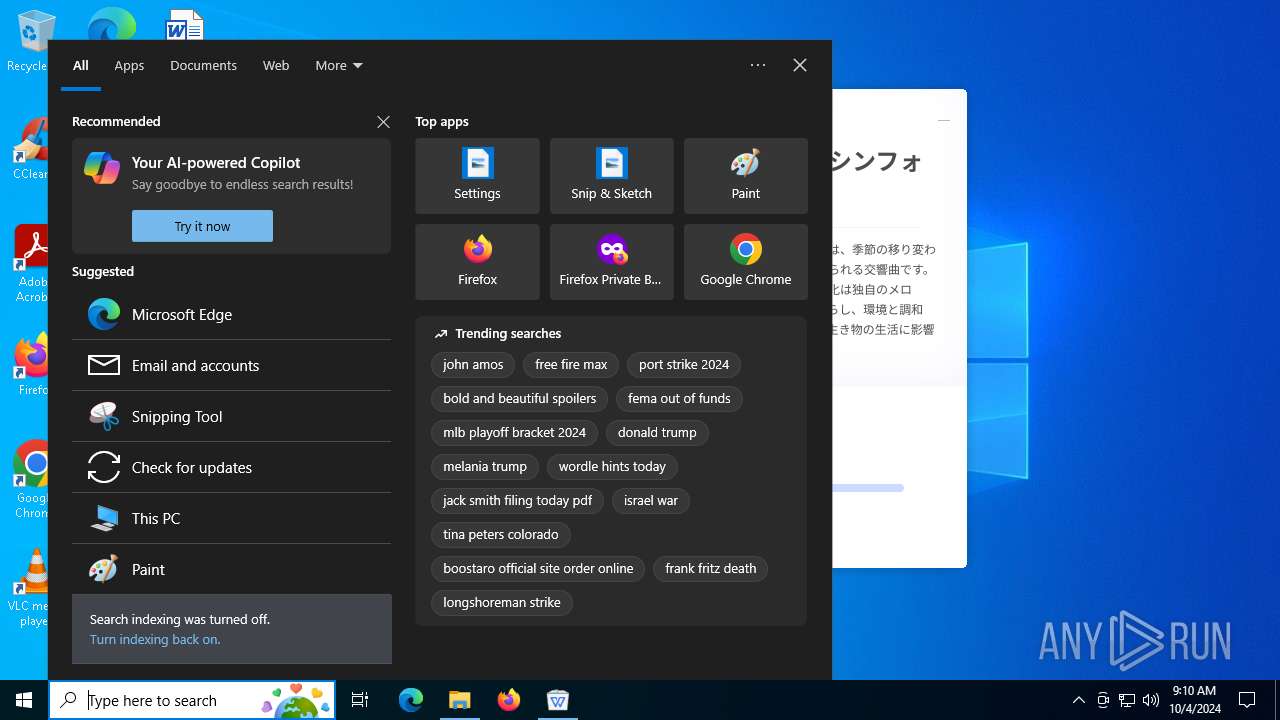This screenshot has height=720, width=1280.
Task: Click progress bar in background dialog
Action: coord(867,488)
